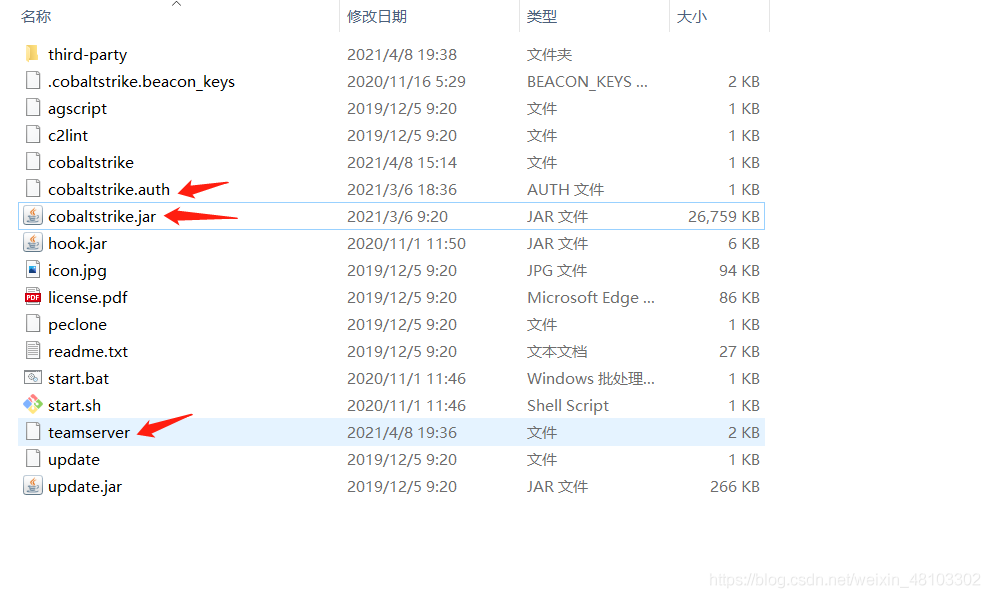Viewport: 990px width, 598px height.
Task: Click the 266 KB size cell
Action: 735,487
